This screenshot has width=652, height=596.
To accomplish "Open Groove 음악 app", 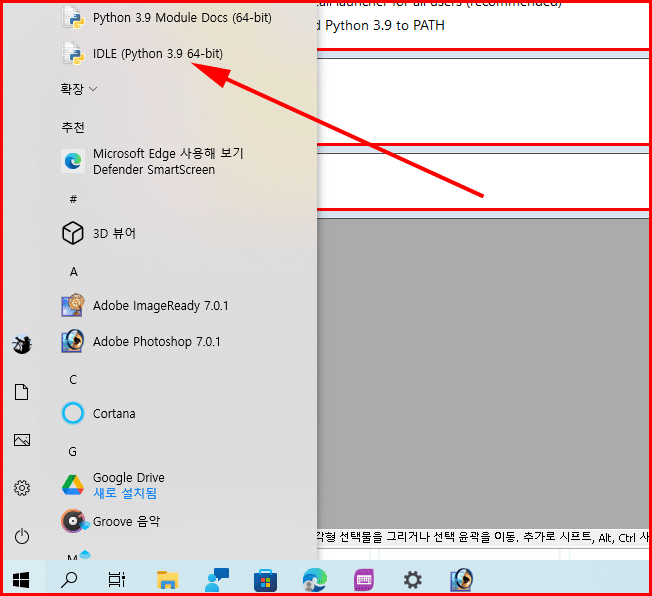I will [x=111, y=521].
